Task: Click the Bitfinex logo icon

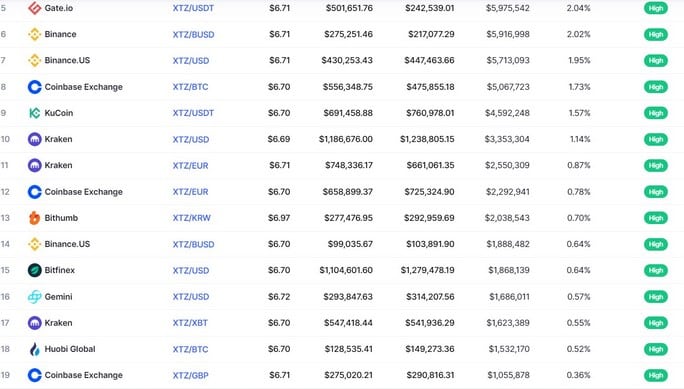Action: [34, 270]
